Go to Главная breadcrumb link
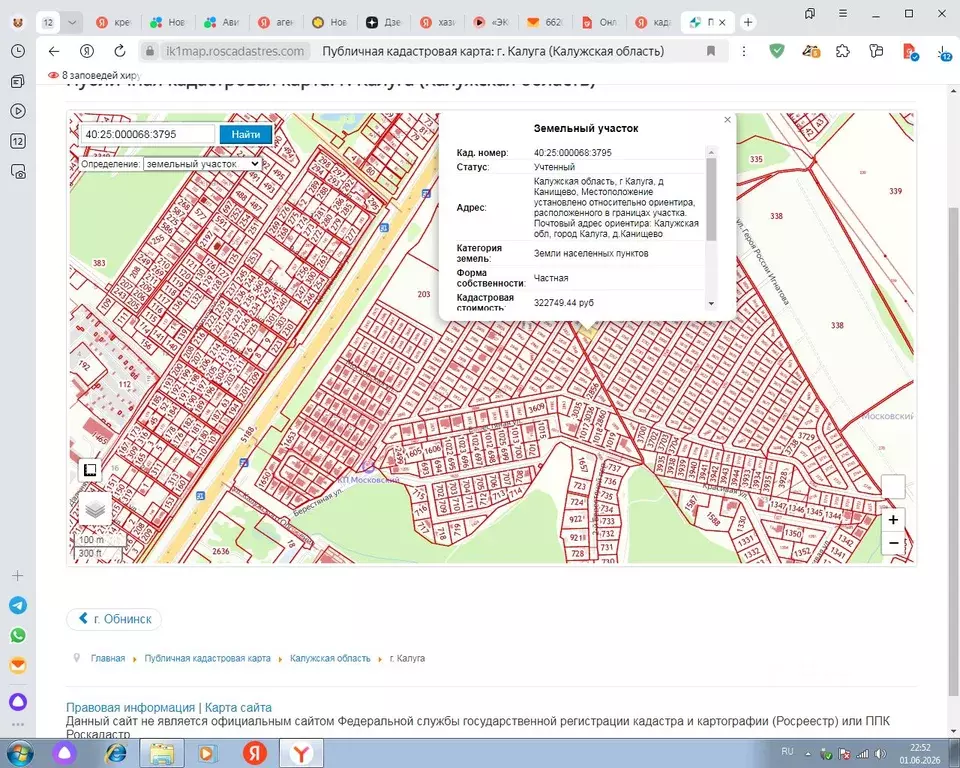 pyautogui.click(x=108, y=658)
